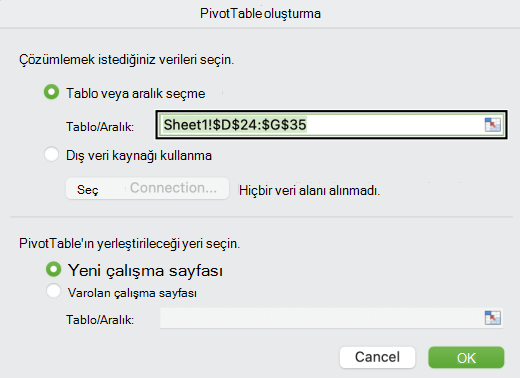Viewport: 520px width, 378px height.
Task: Click the Sheet1!$D$24:$G$35 range input field
Action: (331, 125)
